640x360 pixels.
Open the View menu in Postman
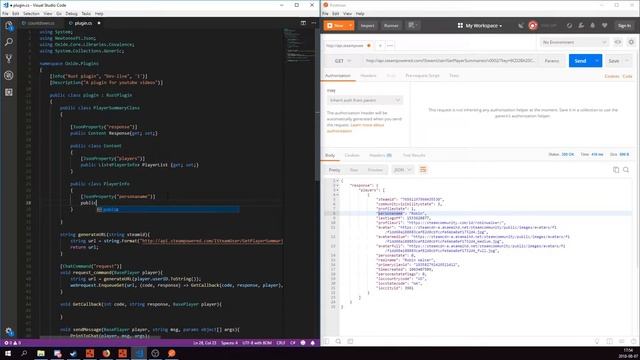(347, 13)
